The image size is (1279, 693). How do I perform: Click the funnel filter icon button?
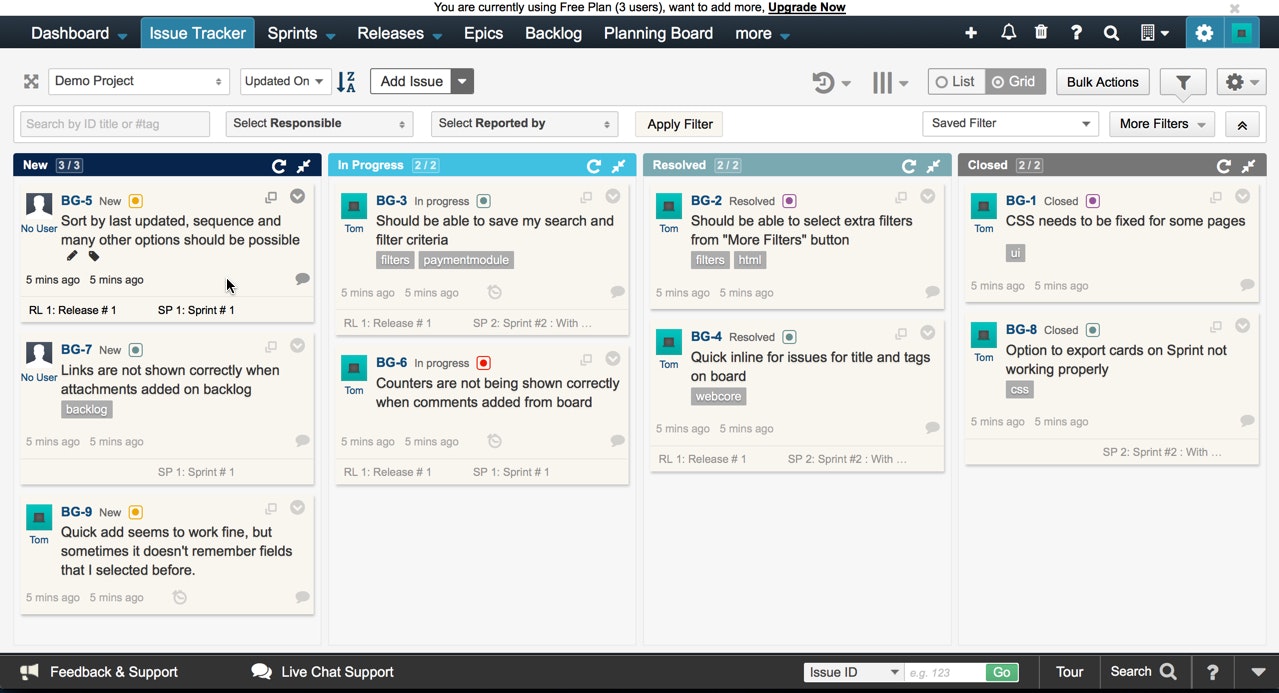[x=1183, y=82]
